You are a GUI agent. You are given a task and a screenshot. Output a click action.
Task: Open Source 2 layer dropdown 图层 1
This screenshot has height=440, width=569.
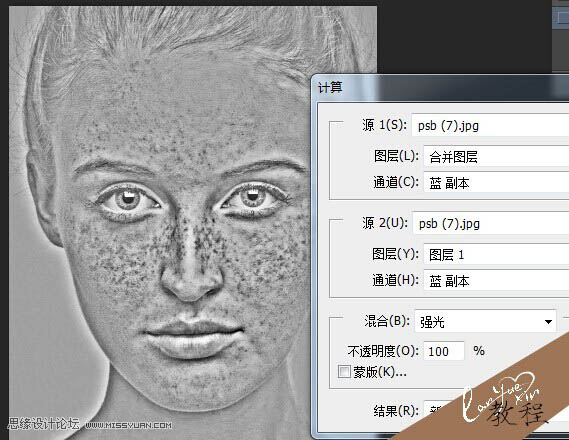(x=496, y=254)
